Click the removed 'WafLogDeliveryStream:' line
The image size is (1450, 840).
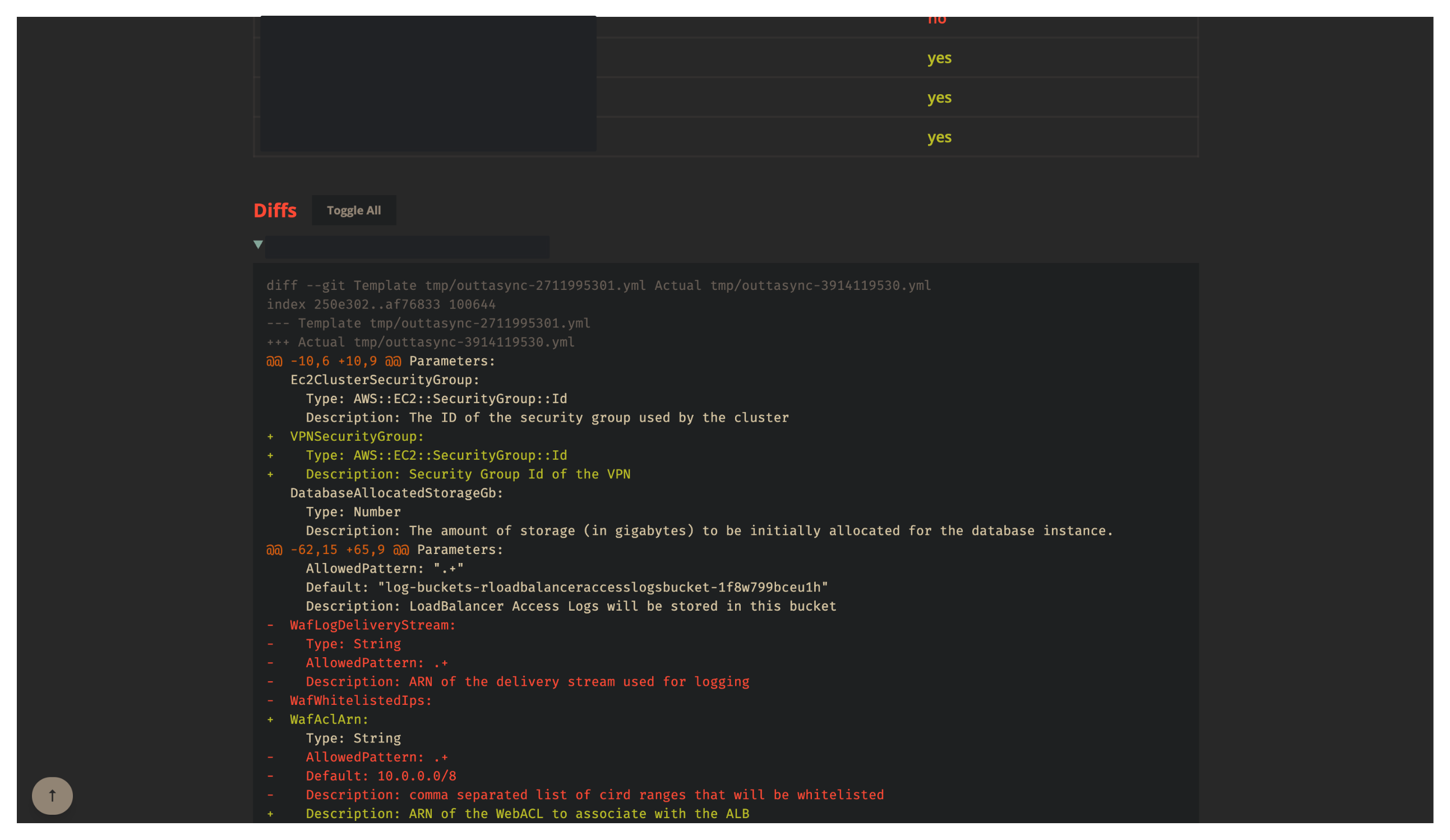(372, 625)
